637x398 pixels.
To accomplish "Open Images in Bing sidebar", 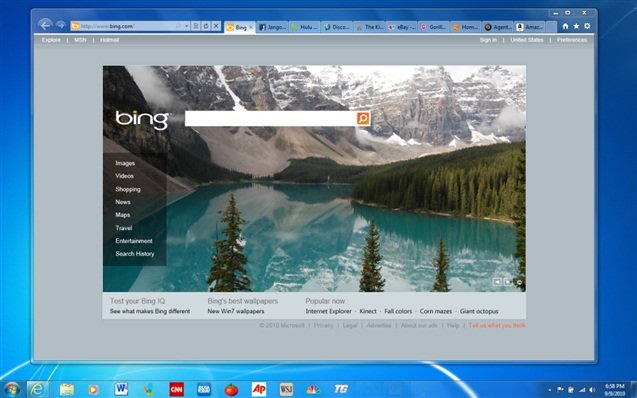I will 125,163.
